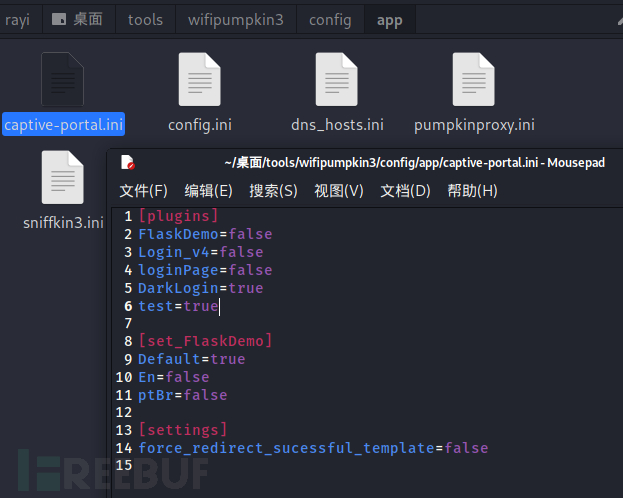Open the 视图(V) menu

coord(339,191)
